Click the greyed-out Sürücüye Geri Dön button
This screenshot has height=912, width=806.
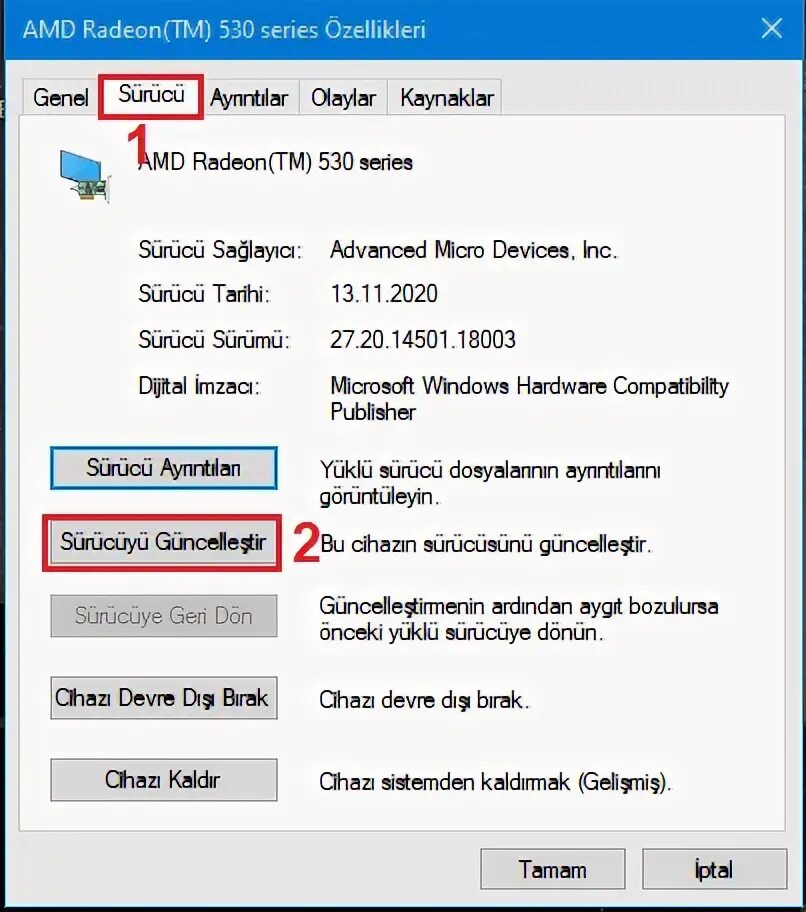coord(163,616)
